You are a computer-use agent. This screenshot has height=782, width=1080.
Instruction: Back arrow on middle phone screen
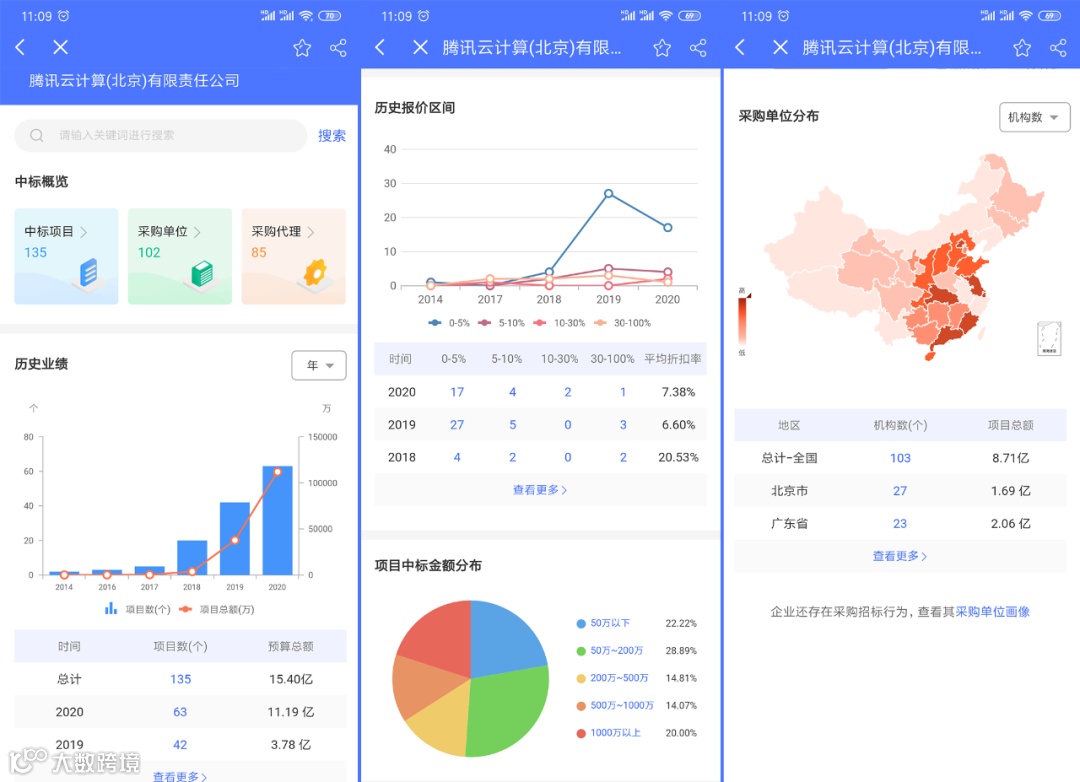pos(380,47)
